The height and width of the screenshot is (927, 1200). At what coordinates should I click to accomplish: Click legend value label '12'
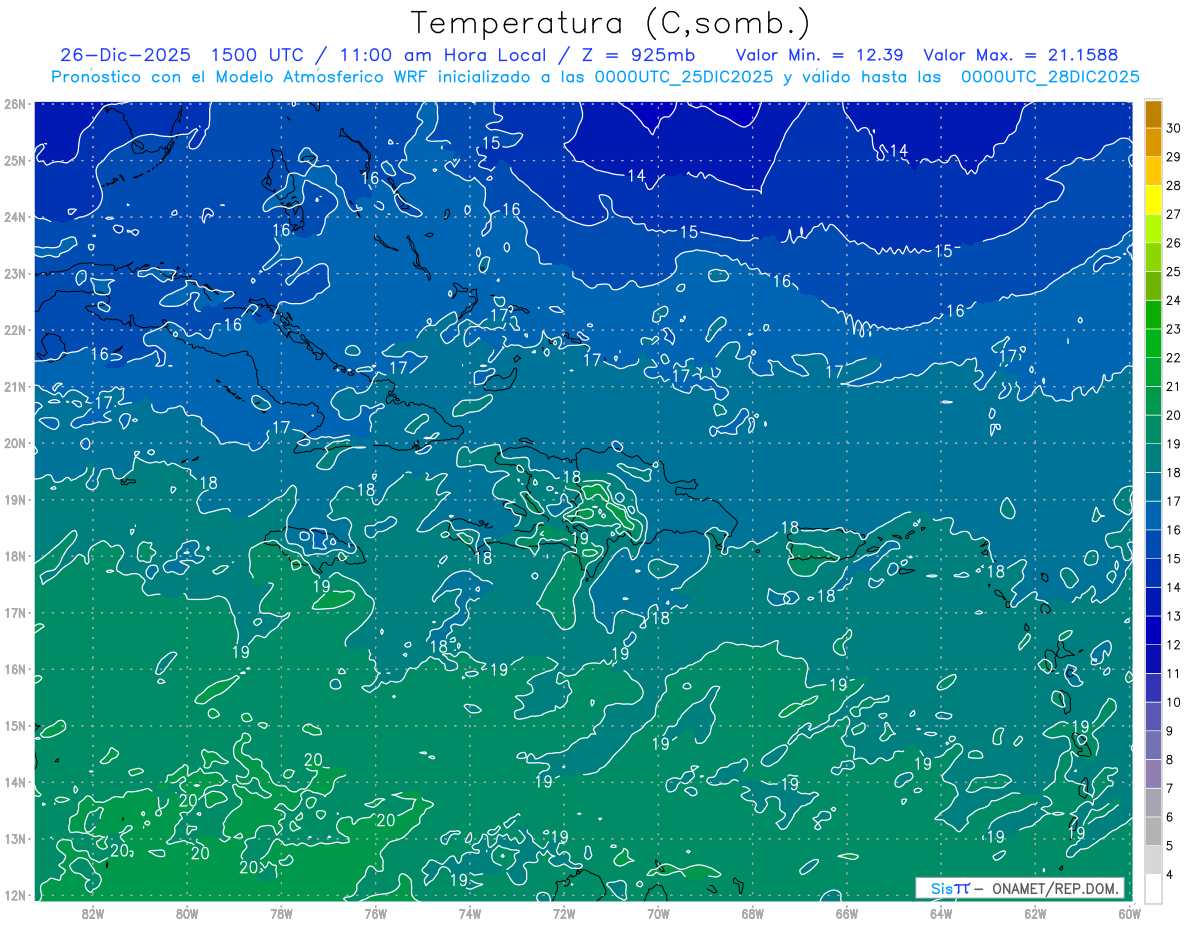pyautogui.click(x=1174, y=645)
